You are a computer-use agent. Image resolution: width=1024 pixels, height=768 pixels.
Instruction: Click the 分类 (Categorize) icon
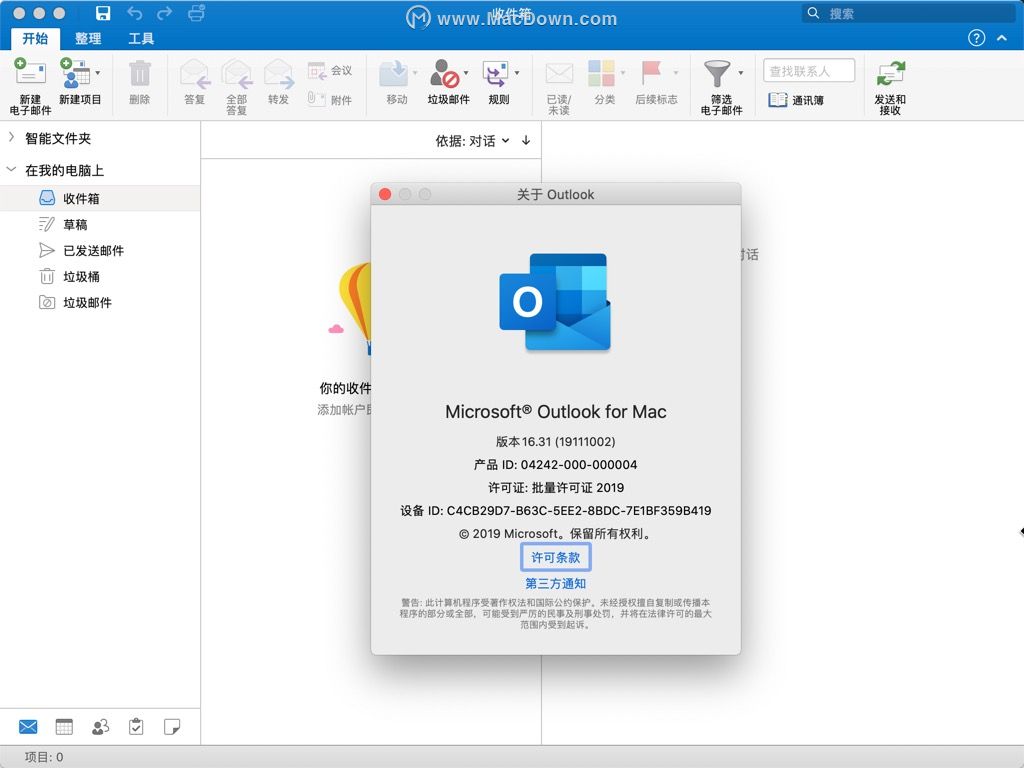(x=601, y=73)
